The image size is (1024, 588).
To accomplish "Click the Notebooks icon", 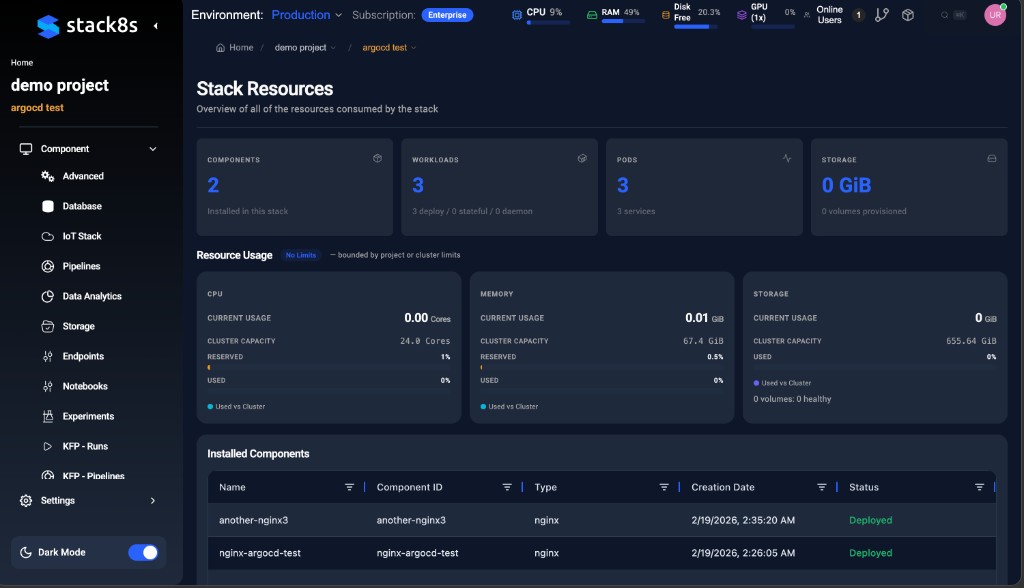I will click(48, 386).
